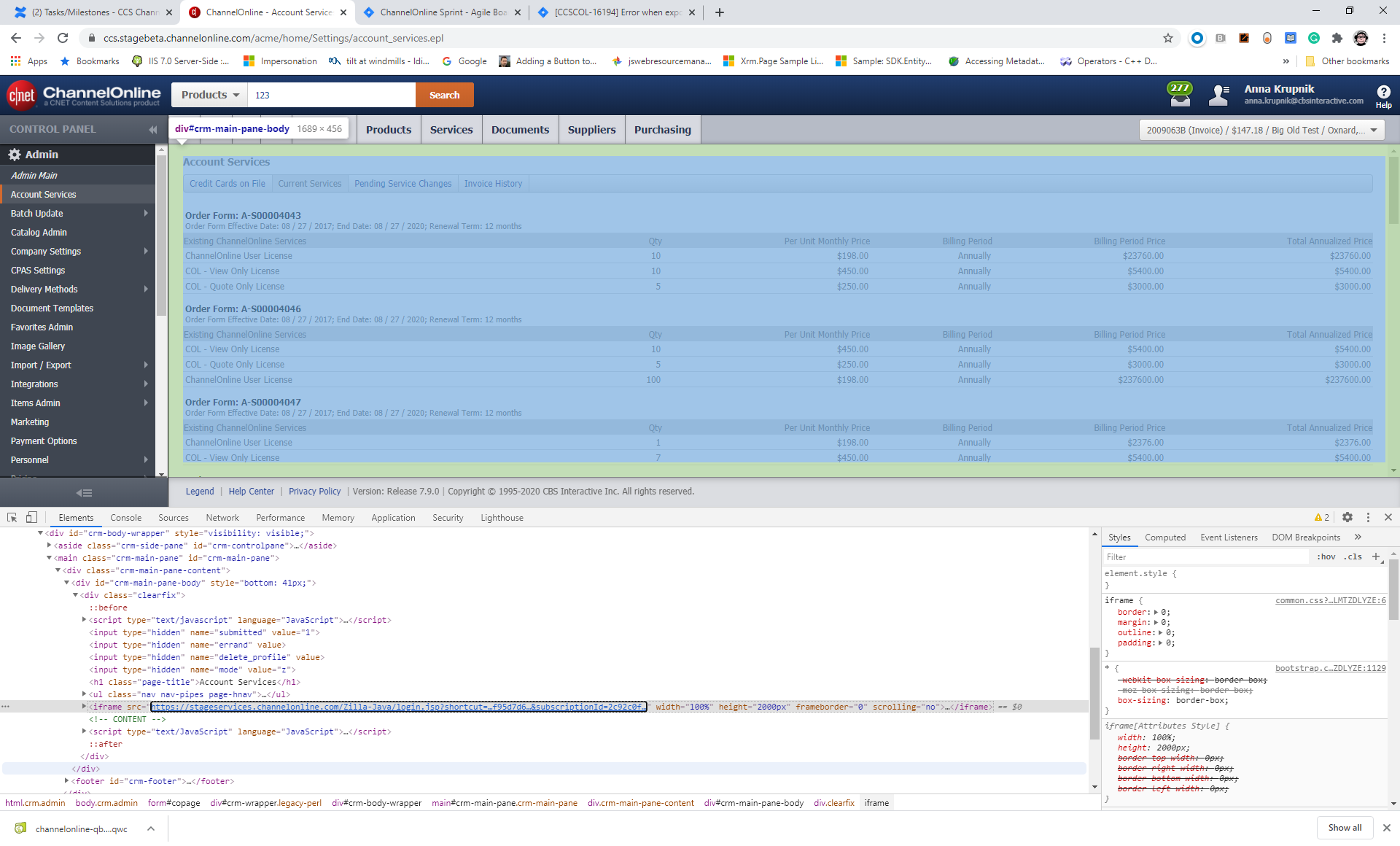
Task: Open the Invoice History tab
Action: tap(493, 184)
